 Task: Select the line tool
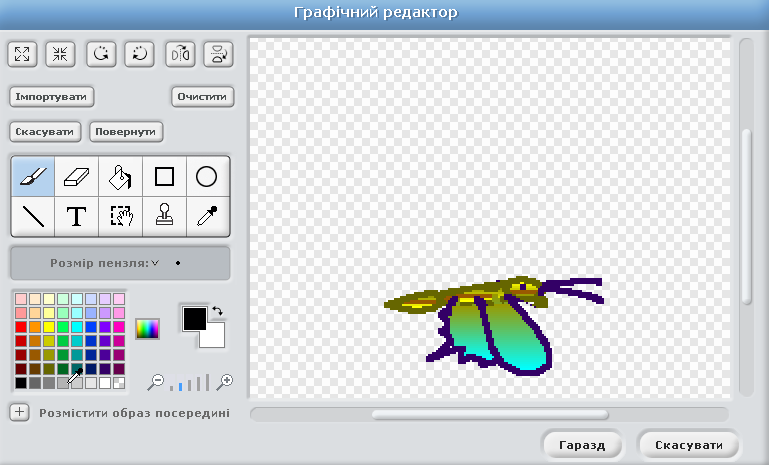click(33, 216)
